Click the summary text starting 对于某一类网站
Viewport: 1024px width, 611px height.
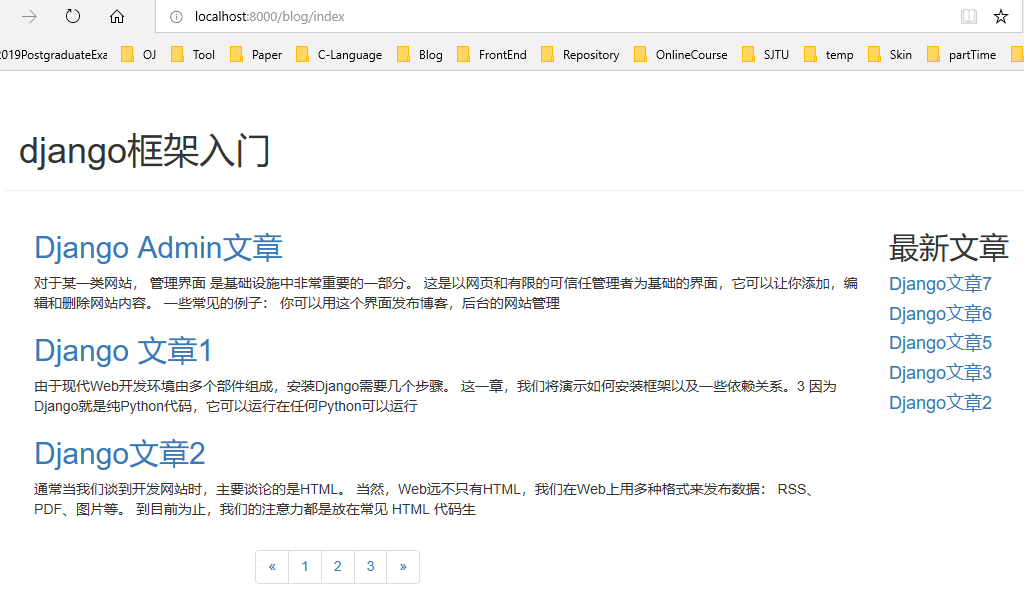(446, 293)
